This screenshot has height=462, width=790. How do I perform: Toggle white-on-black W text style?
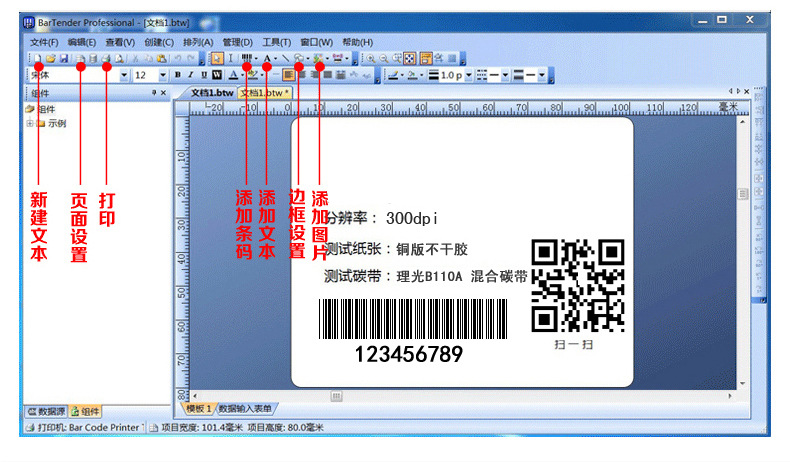pos(217,75)
